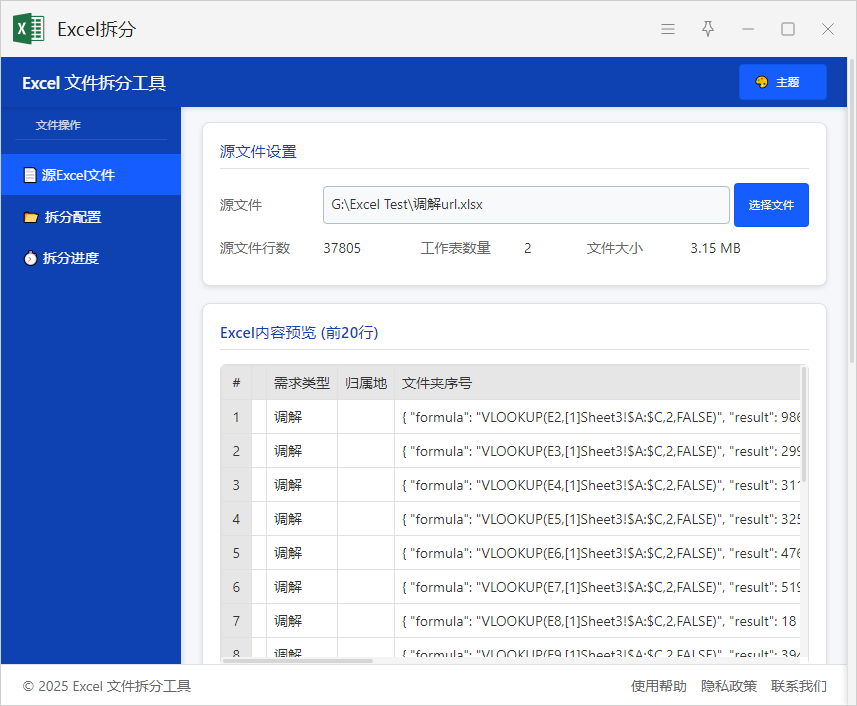The width and height of the screenshot is (857, 706).
Task: Click the source file path input field
Action: pos(526,205)
